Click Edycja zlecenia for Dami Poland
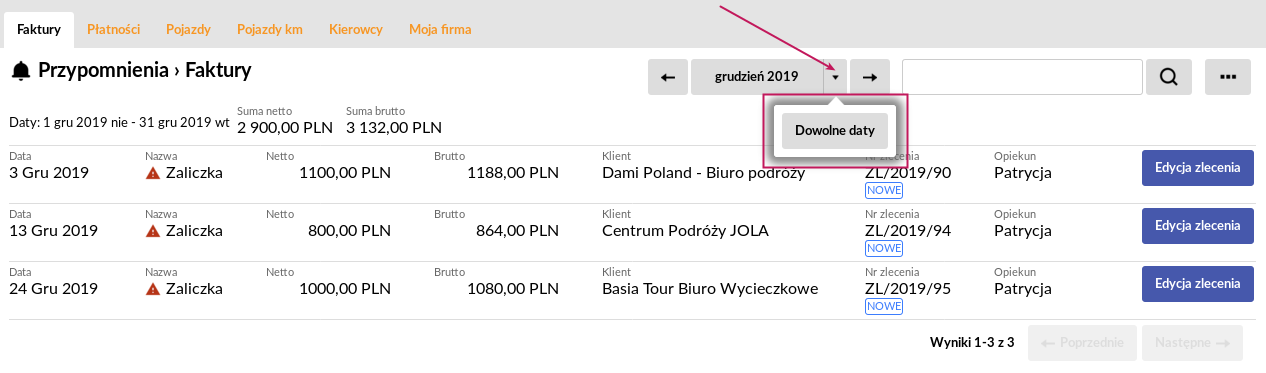 (1198, 168)
